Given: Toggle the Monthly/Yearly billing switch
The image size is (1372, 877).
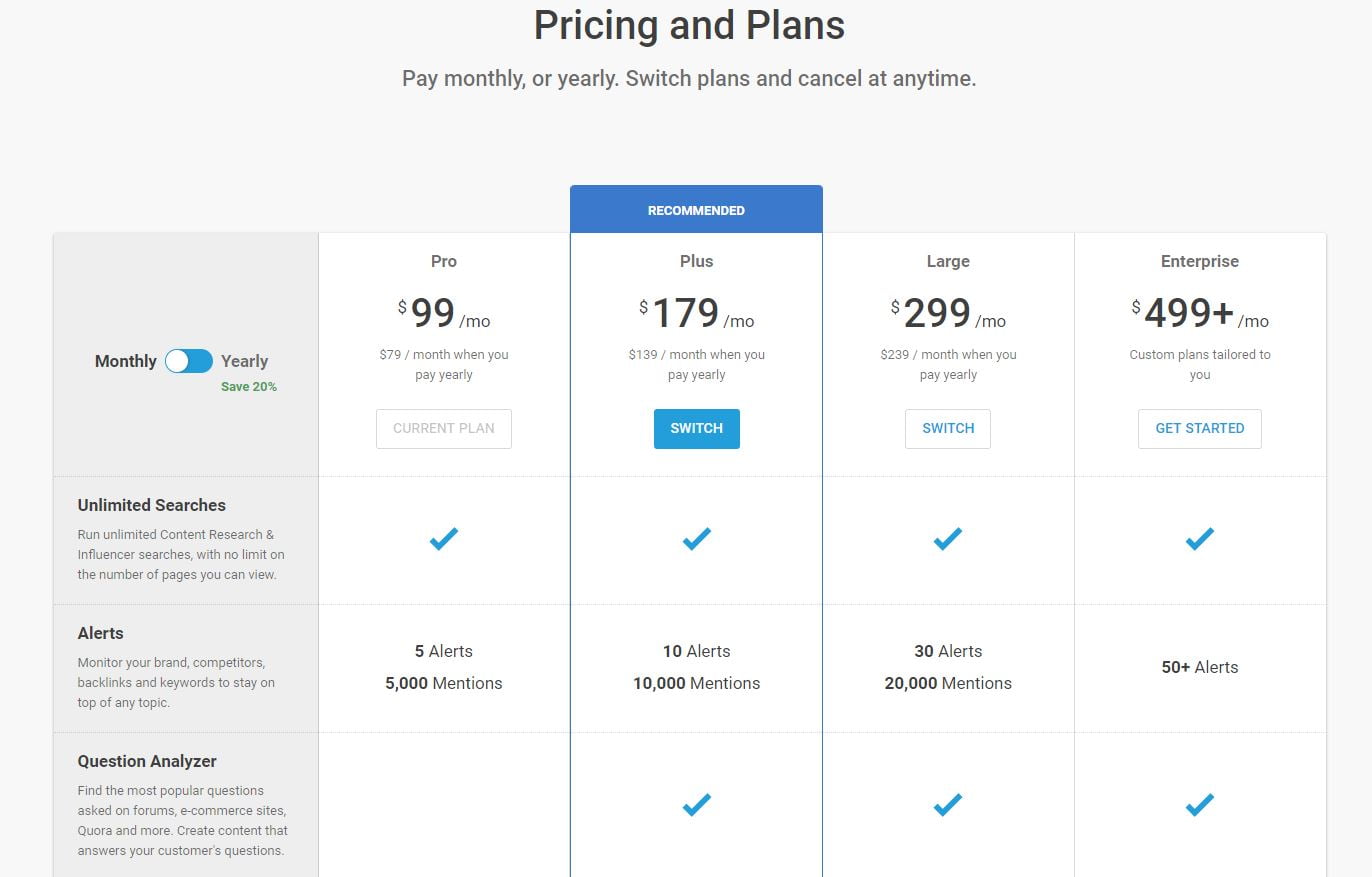Looking at the screenshot, I should coord(189,361).
